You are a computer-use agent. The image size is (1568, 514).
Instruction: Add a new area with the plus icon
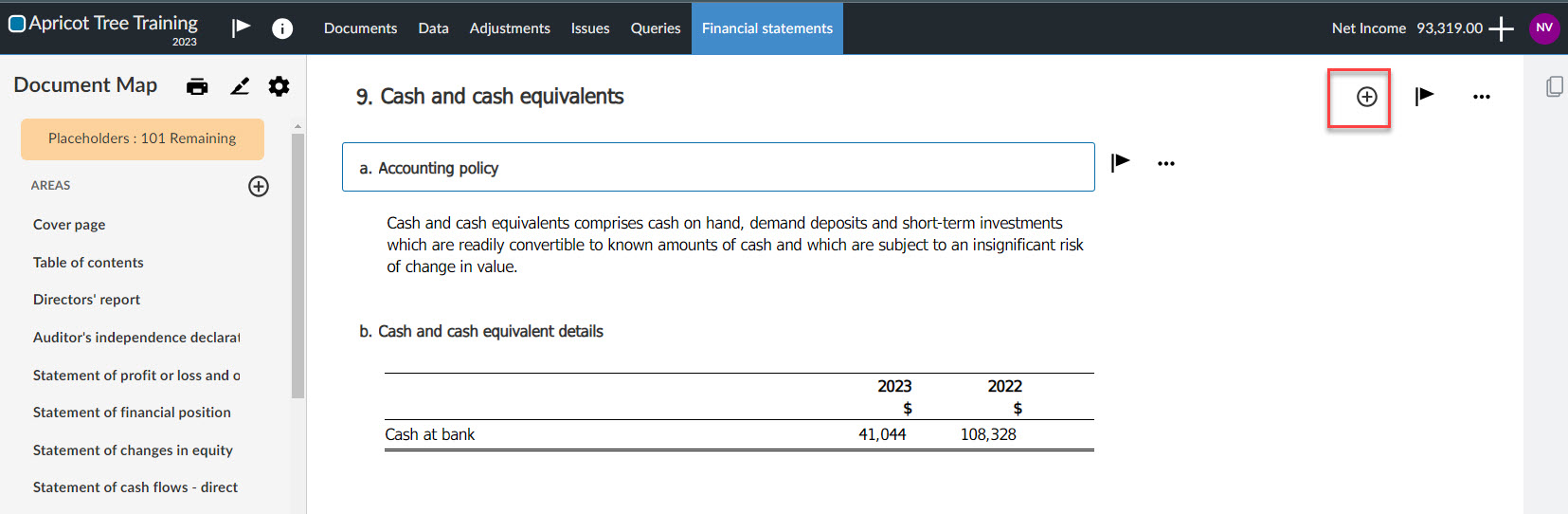click(259, 186)
